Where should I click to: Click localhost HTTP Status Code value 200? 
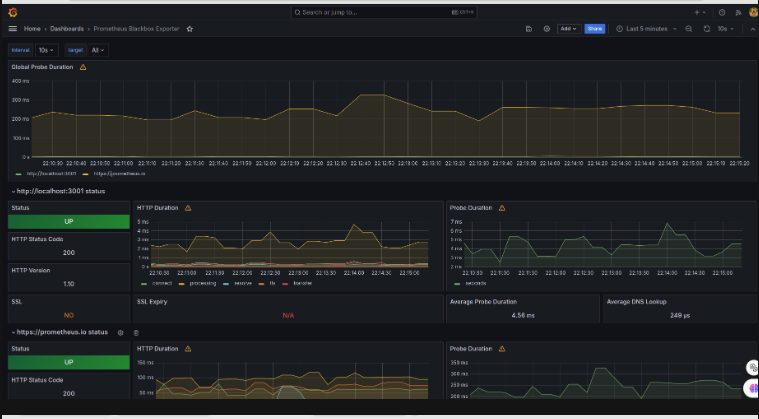69,253
